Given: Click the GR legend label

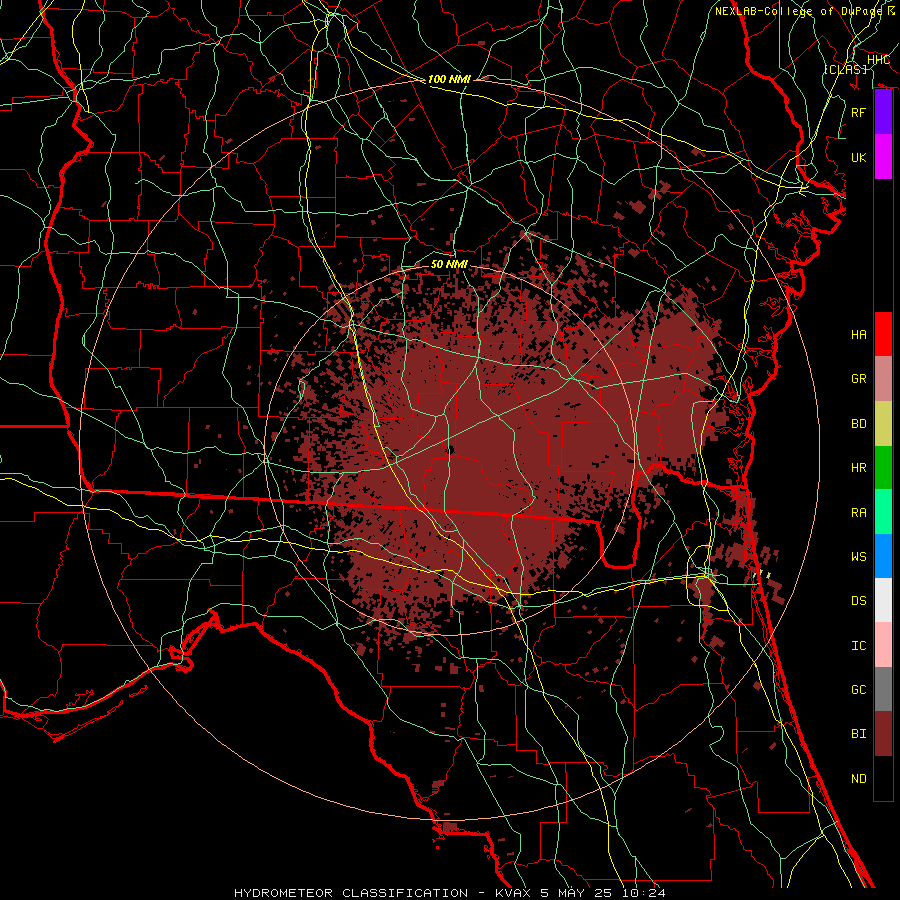Looking at the screenshot, I should (x=859, y=379).
